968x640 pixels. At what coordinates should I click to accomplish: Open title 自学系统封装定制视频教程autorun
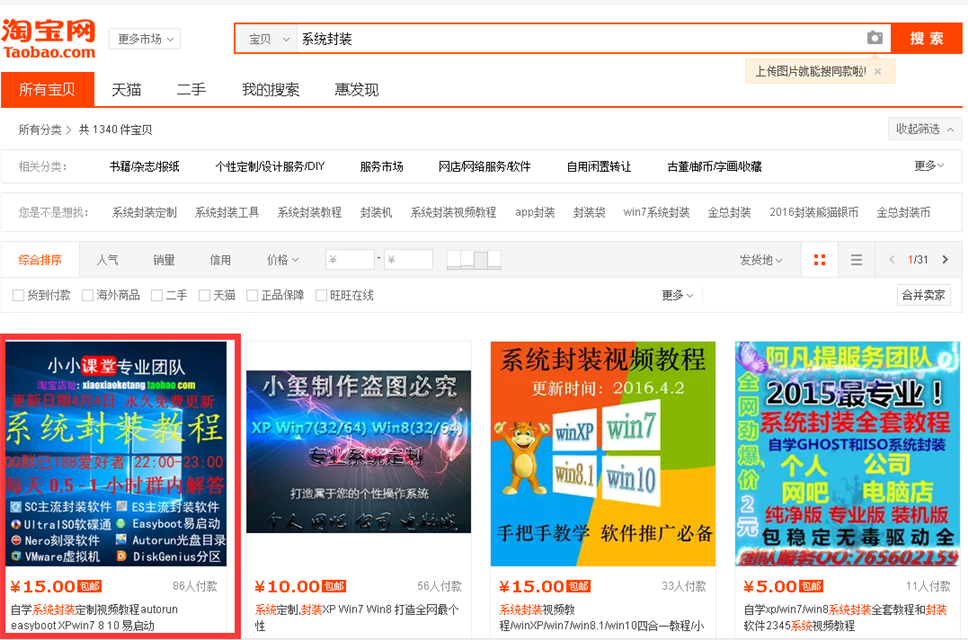(94, 617)
